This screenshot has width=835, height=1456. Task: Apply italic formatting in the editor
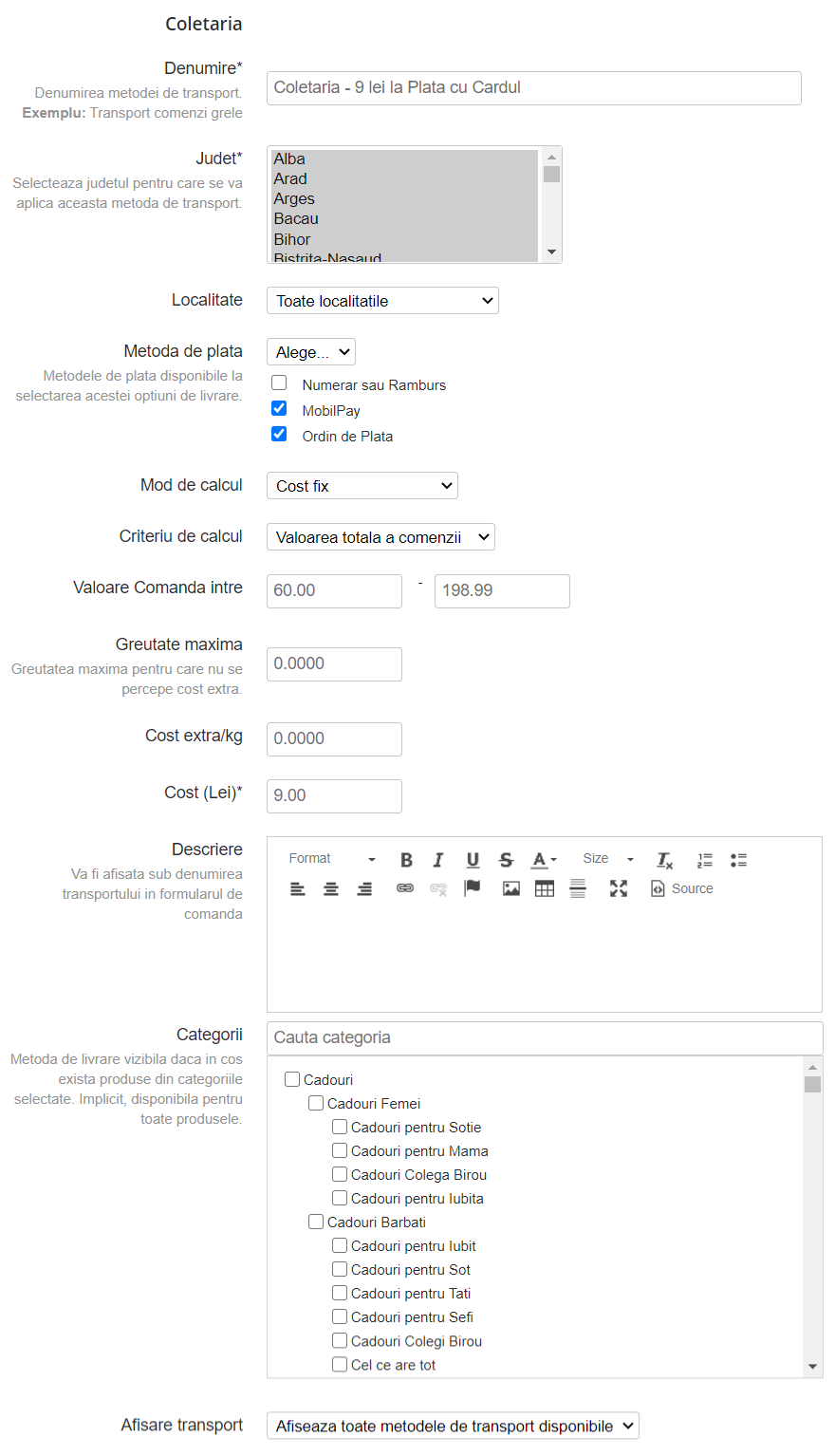(x=438, y=860)
